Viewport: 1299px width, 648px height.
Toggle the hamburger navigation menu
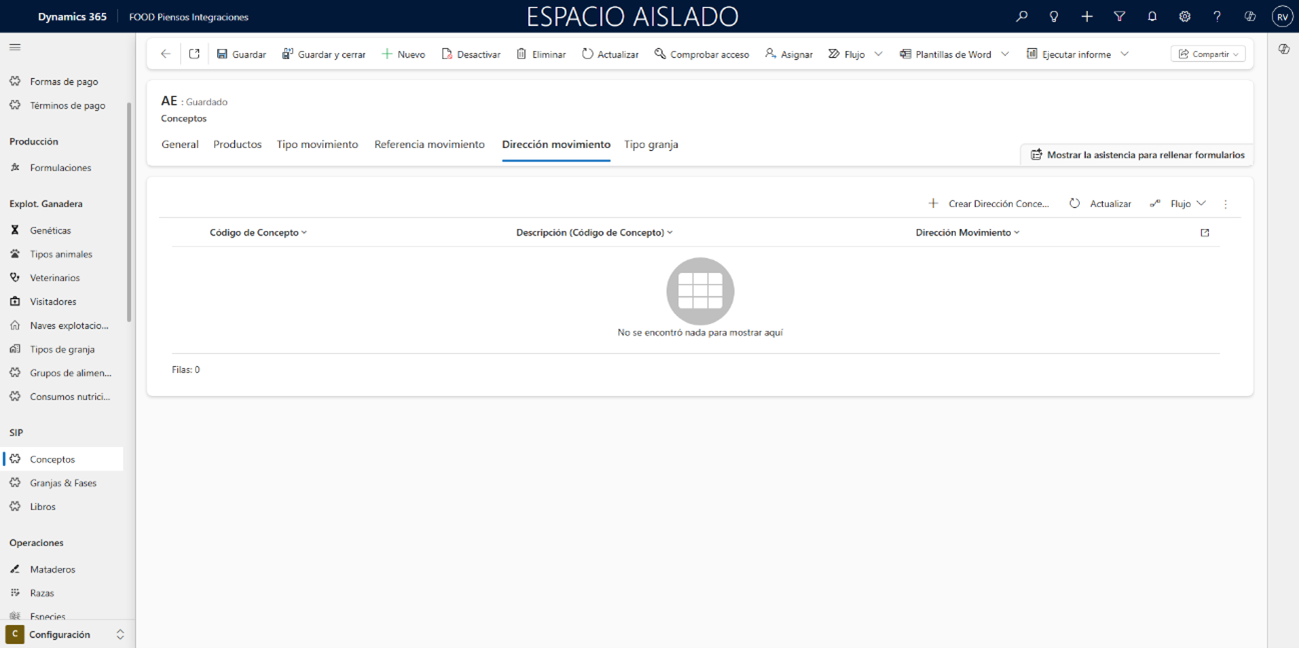[15, 47]
